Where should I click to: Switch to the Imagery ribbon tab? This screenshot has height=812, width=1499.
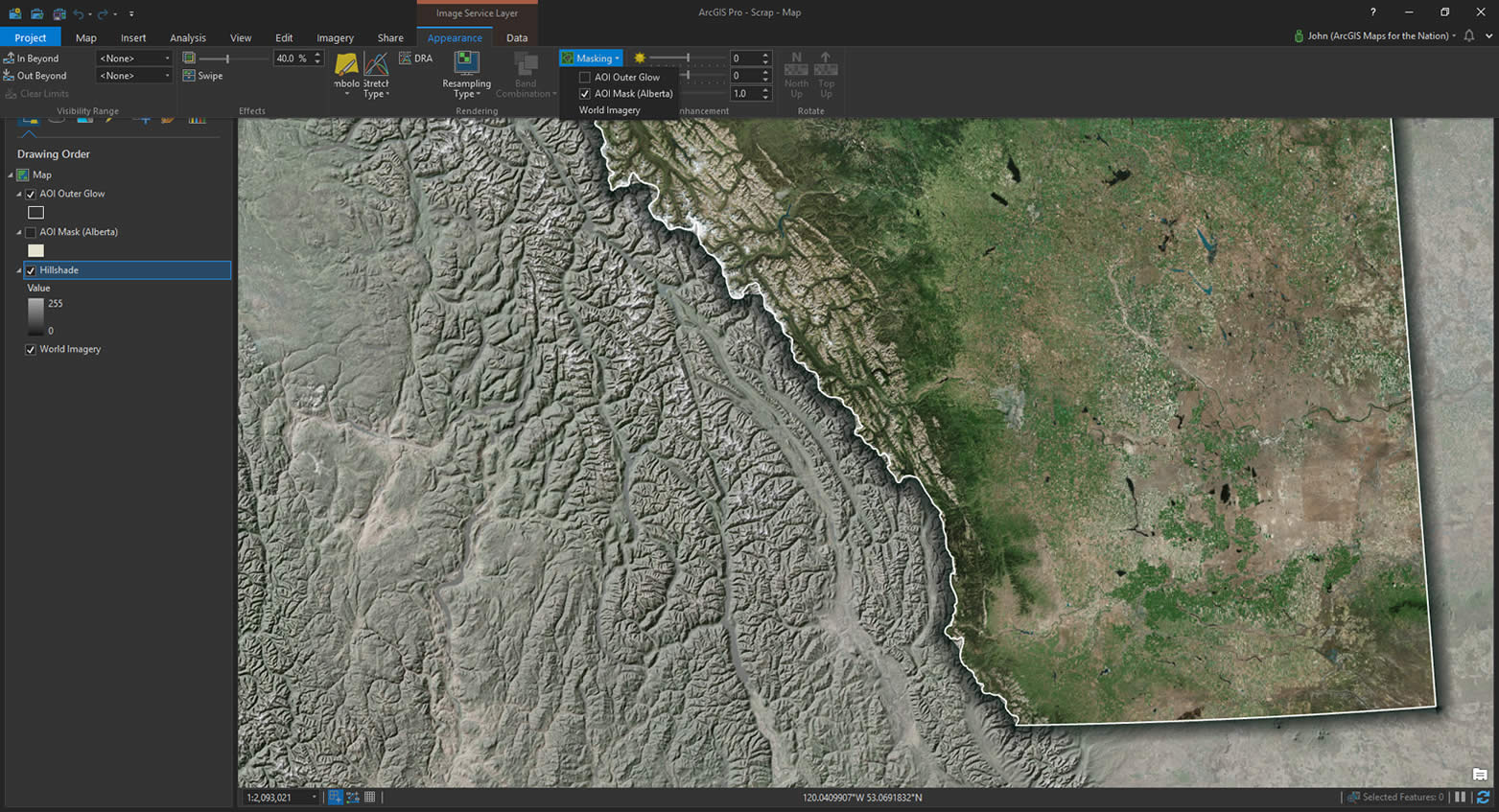(x=335, y=38)
